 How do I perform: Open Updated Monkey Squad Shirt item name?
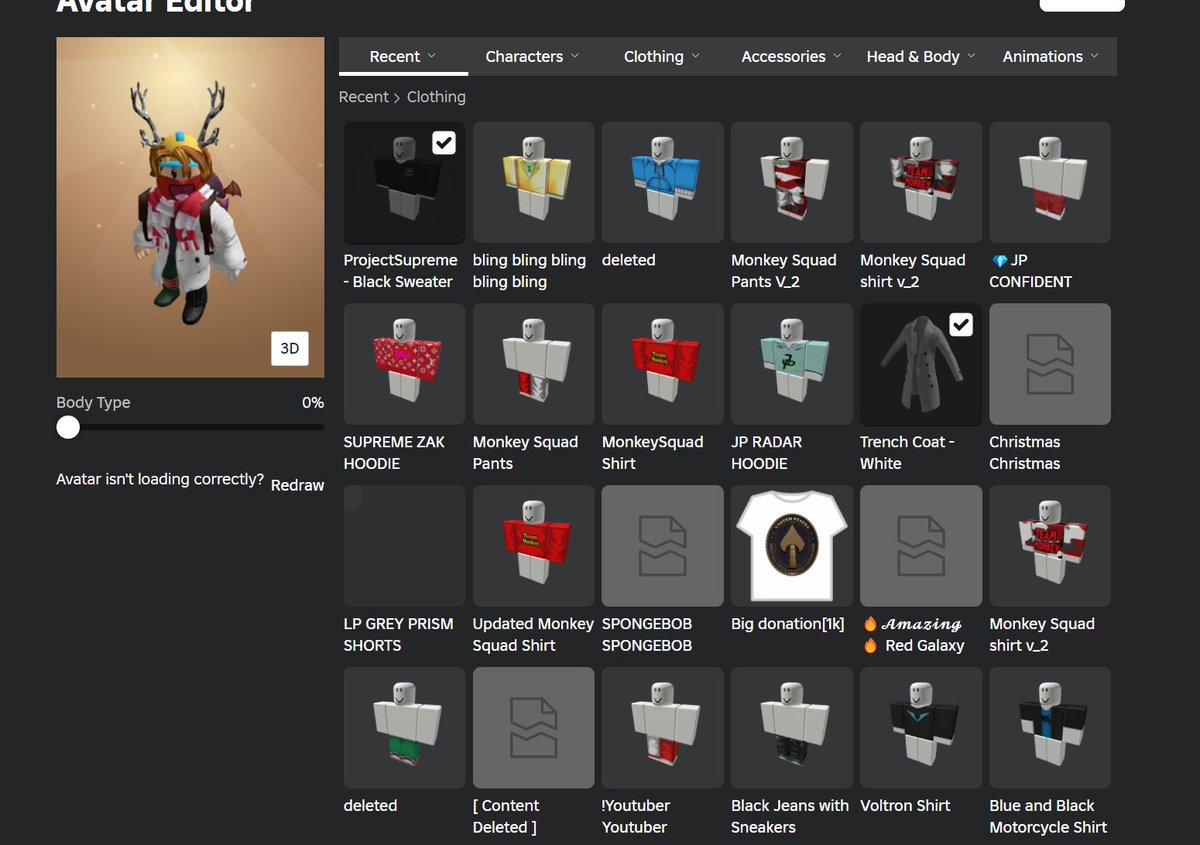coord(533,634)
